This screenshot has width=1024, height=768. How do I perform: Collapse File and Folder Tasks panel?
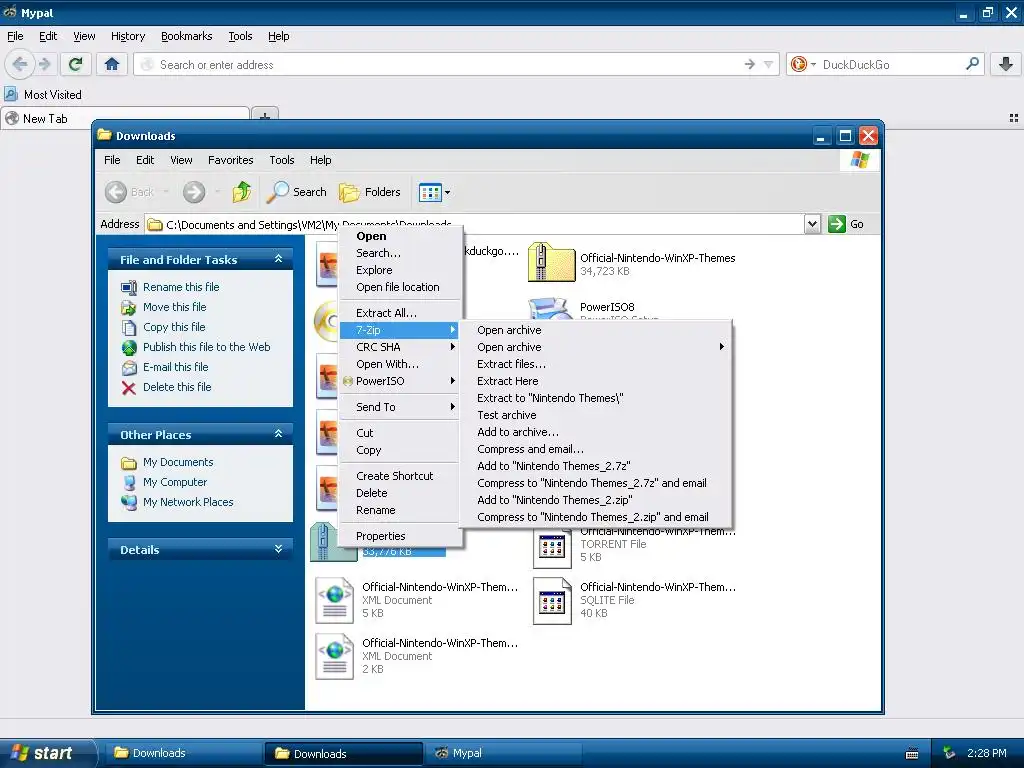(x=278, y=259)
